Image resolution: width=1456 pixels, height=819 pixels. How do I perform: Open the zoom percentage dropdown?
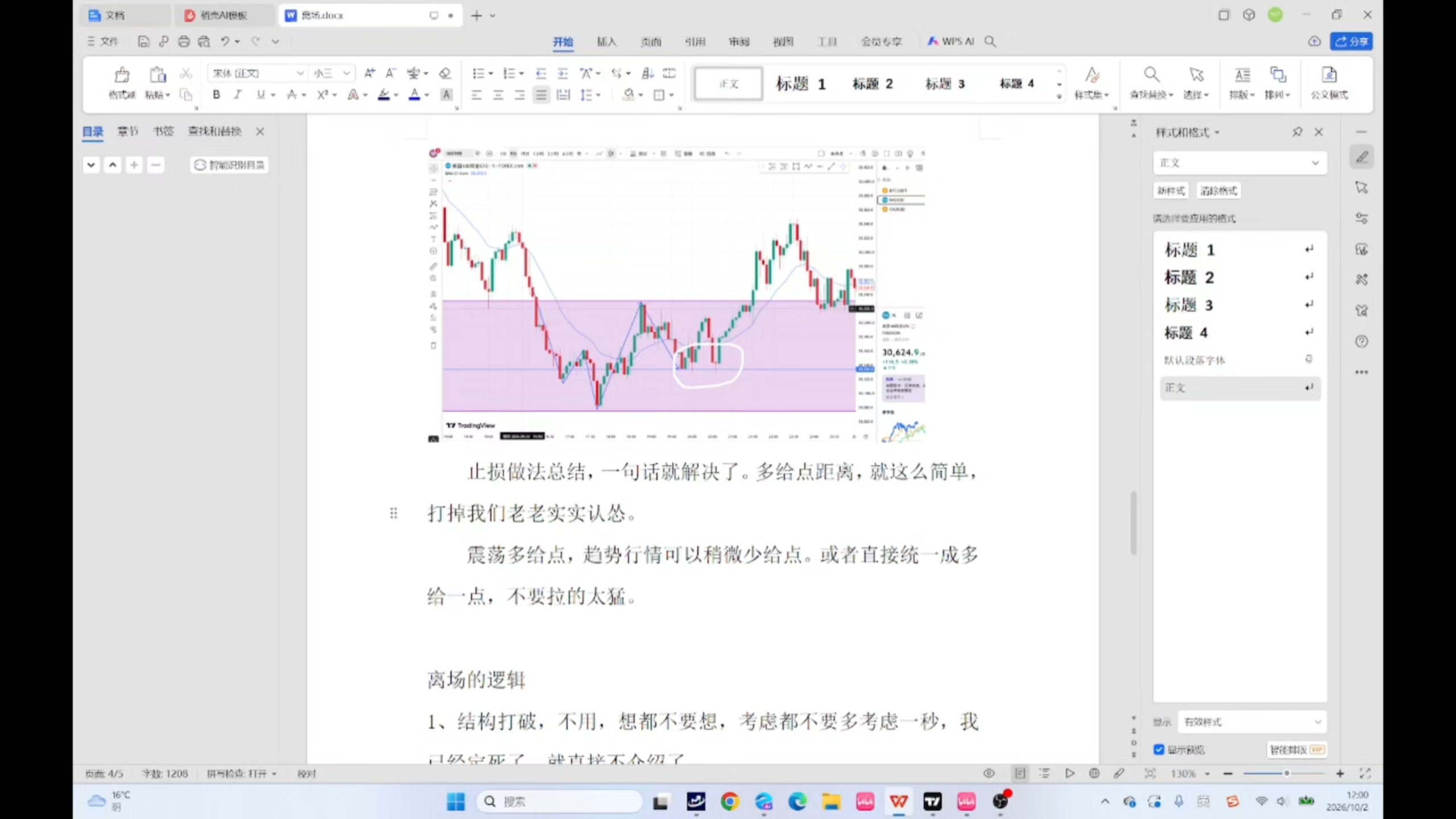tap(1207, 774)
